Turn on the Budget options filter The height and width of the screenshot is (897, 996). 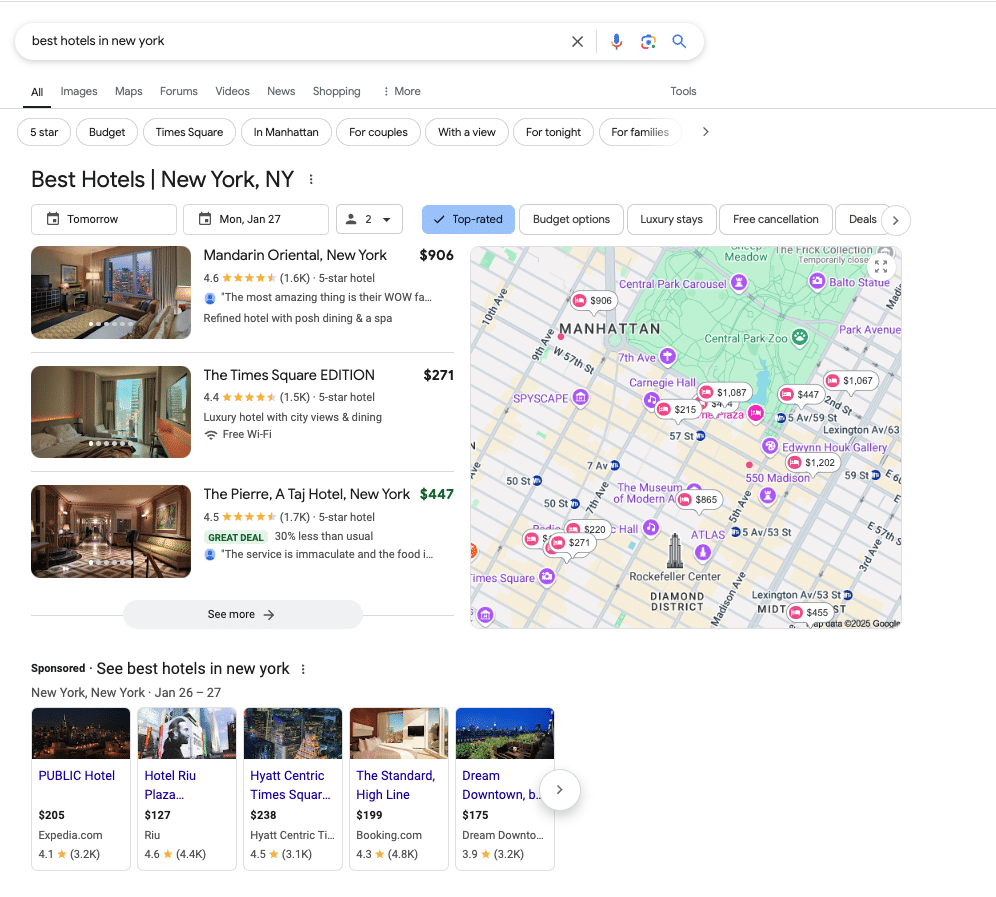(x=571, y=219)
